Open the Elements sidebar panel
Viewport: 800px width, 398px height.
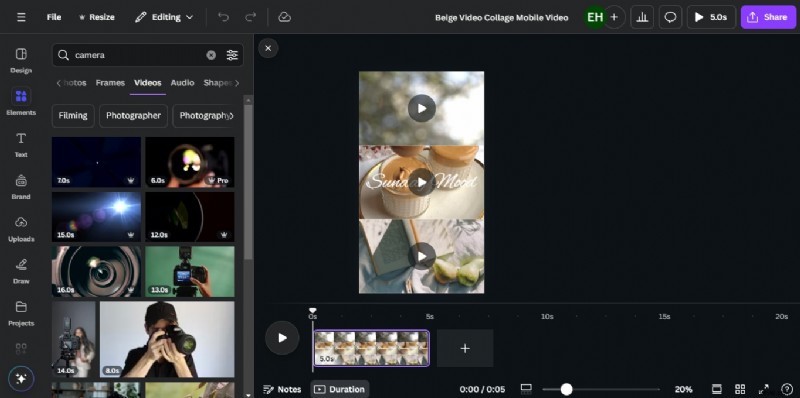tap(21, 102)
